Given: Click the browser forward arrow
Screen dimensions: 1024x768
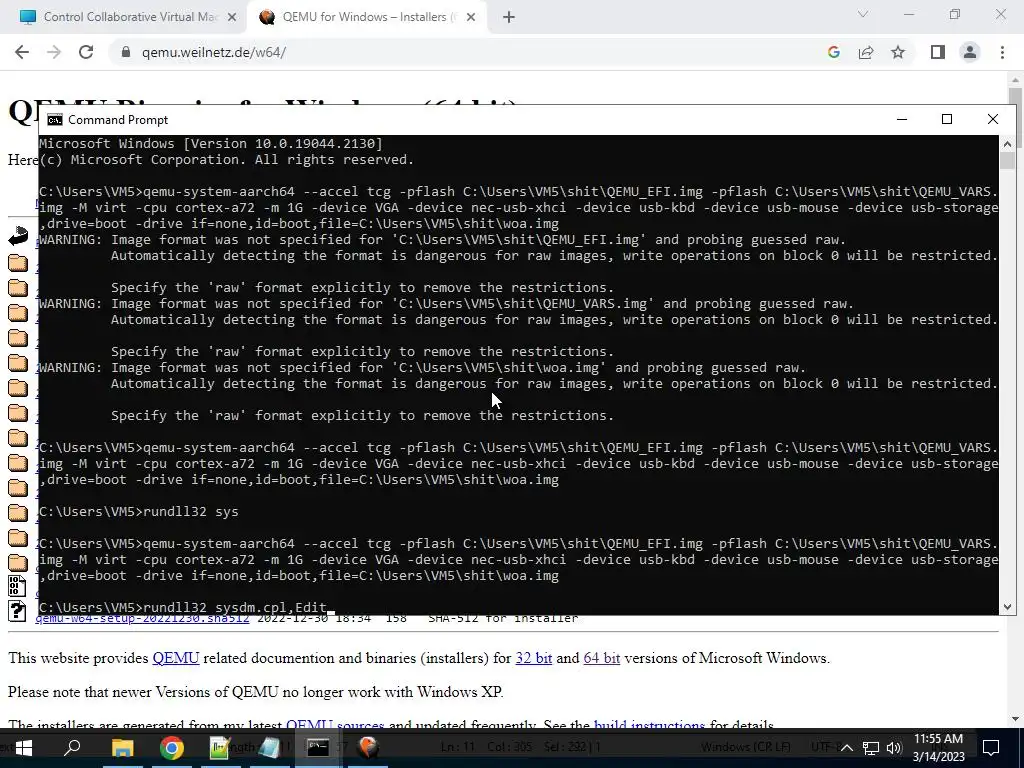Looking at the screenshot, I should pos(54,52).
